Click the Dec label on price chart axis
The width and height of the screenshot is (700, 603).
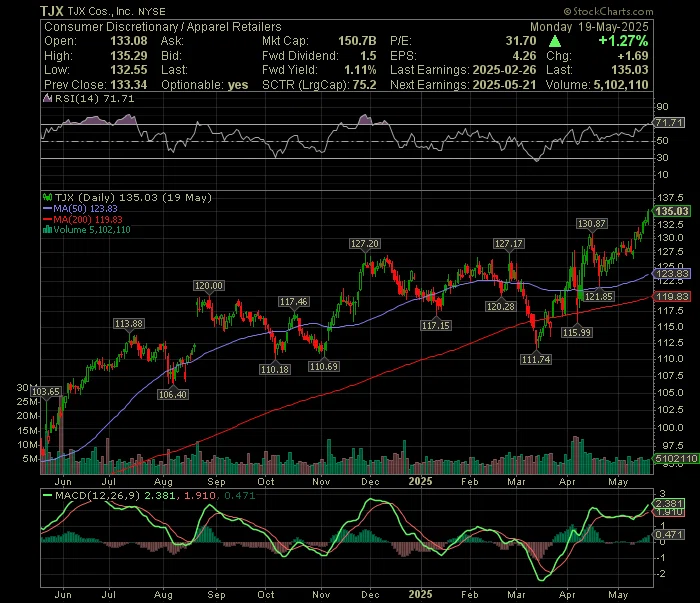point(370,482)
